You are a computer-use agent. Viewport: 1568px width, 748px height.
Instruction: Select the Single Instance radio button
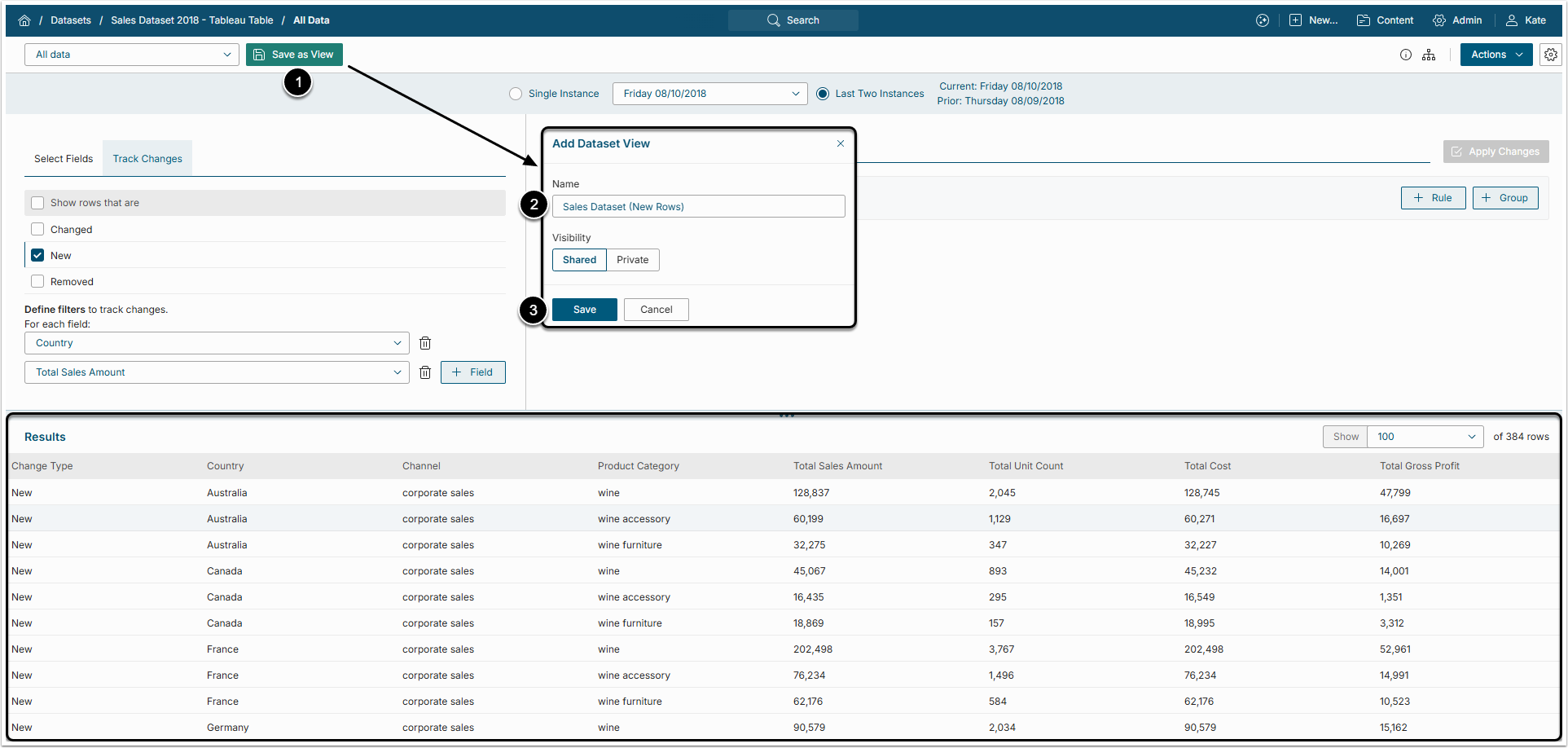(x=516, y=94)
